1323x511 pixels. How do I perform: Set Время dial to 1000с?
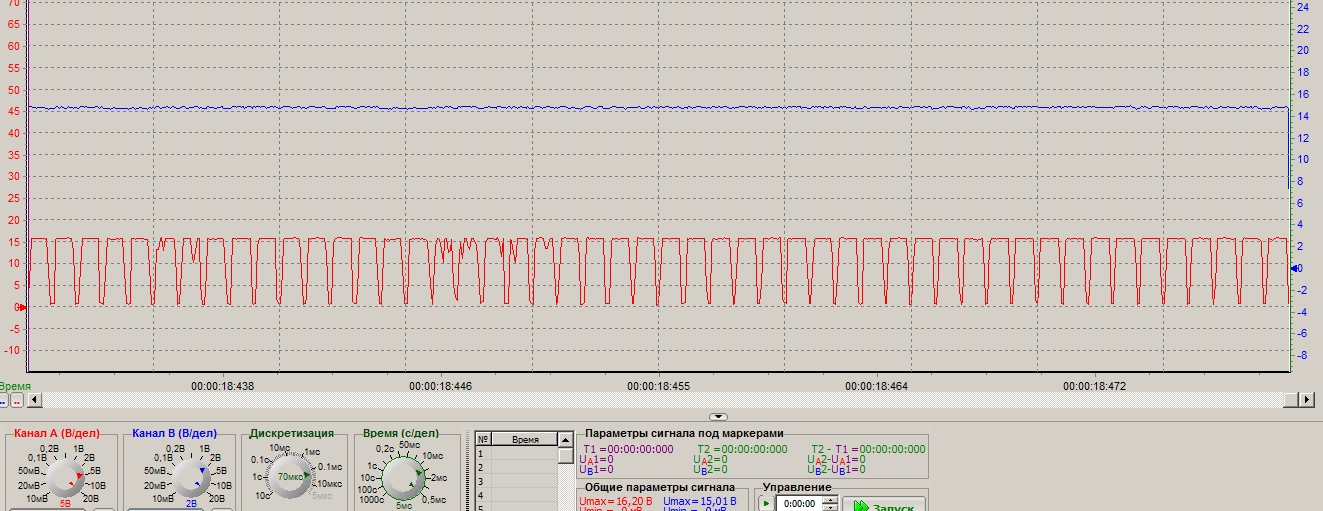[372, 499]
